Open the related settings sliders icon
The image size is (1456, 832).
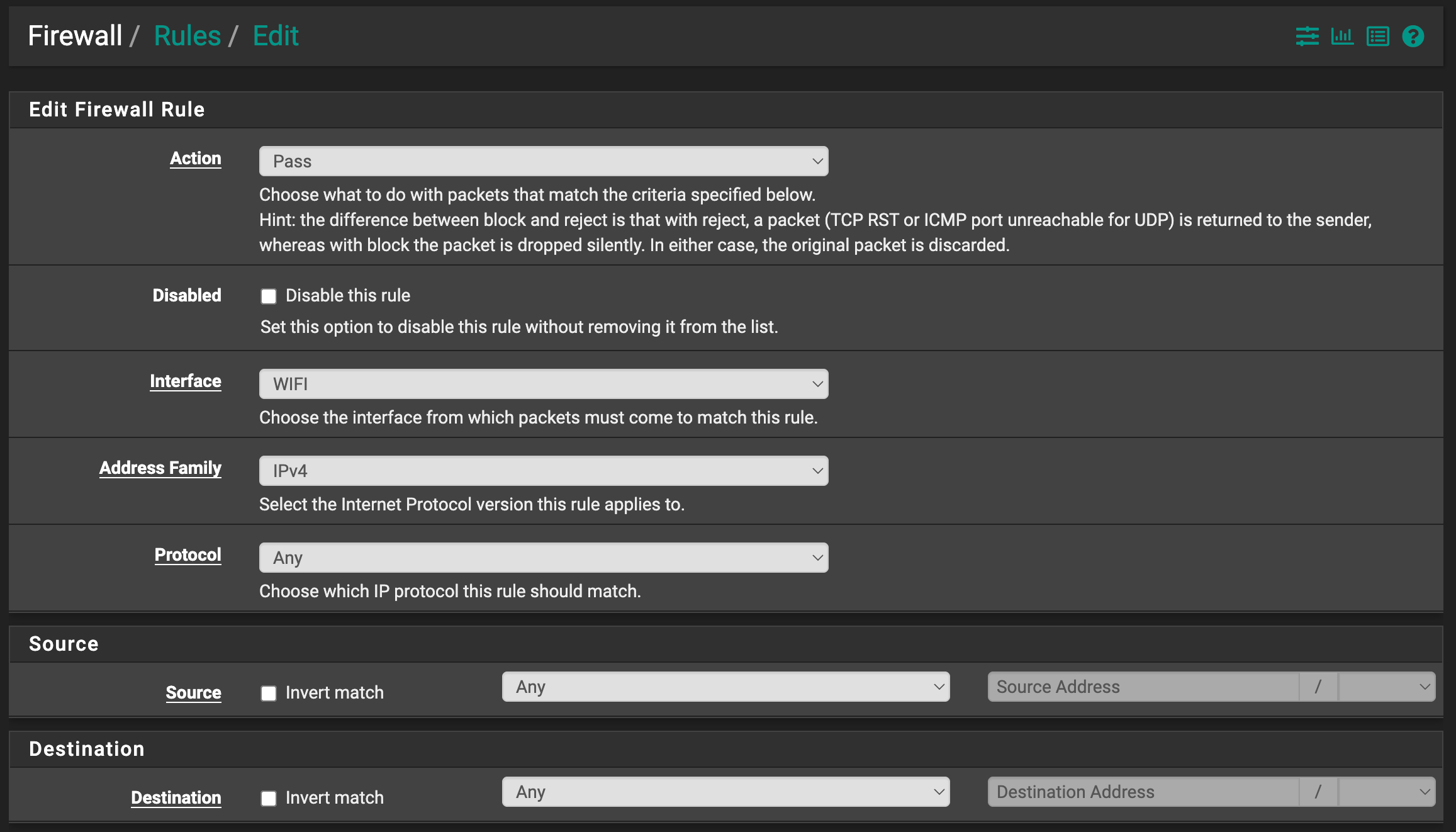pyautogui.click(x=1307, y=37)
